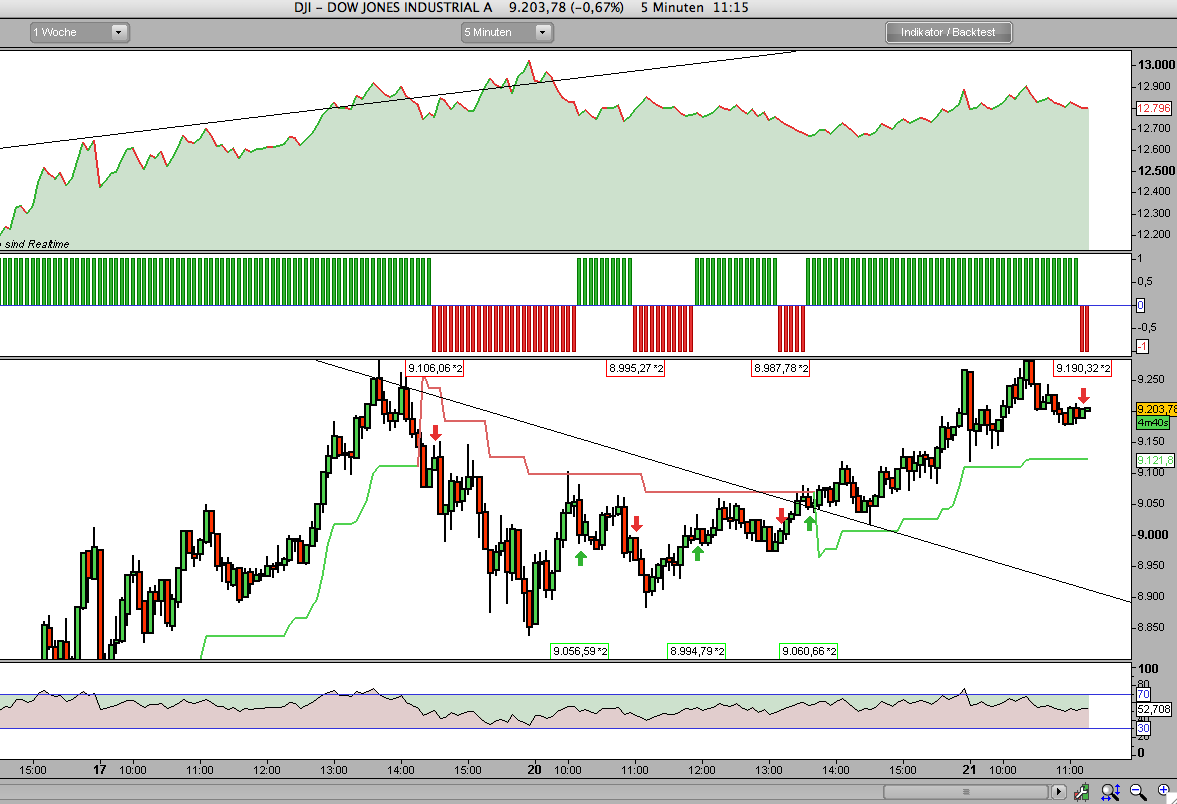Click the sell signal label 8.987,78 *2

click(x=781, y=368)
